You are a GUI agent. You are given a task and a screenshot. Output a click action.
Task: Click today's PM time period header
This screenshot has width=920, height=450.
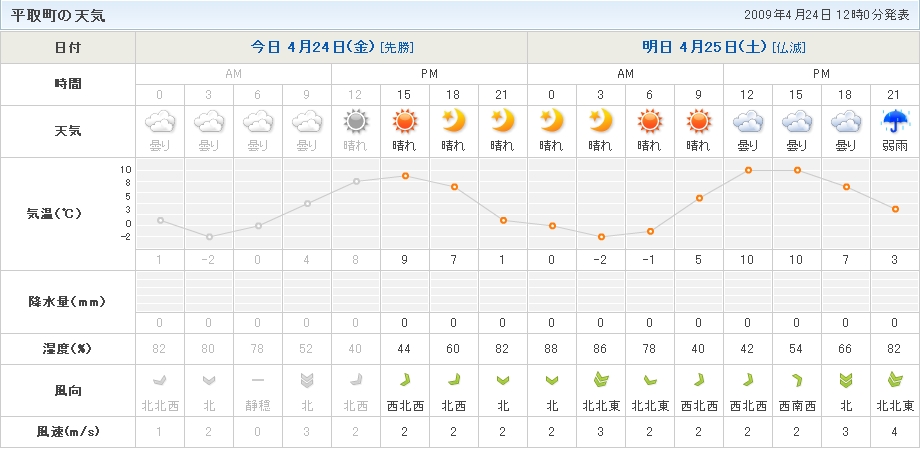tap(429, 74)
